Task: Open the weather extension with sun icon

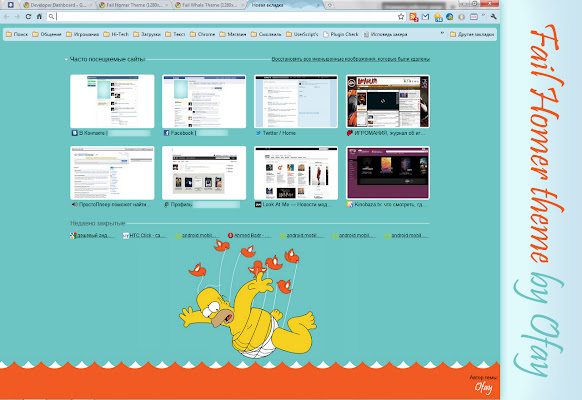Action: (x=438, y=17)
